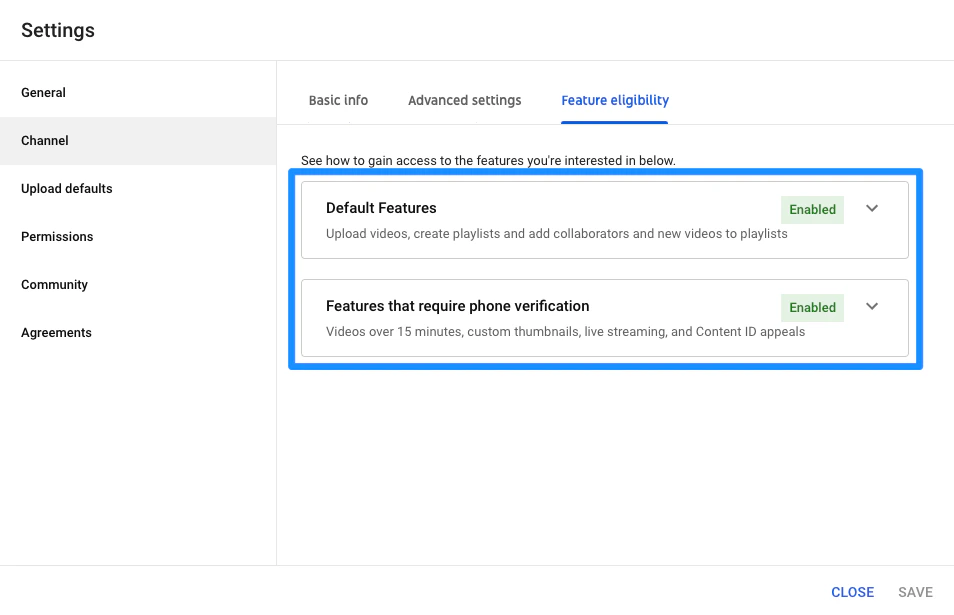Open the Permissions settings page
The width and height of the screenshot is (954, 615).
tap(57, 236)
